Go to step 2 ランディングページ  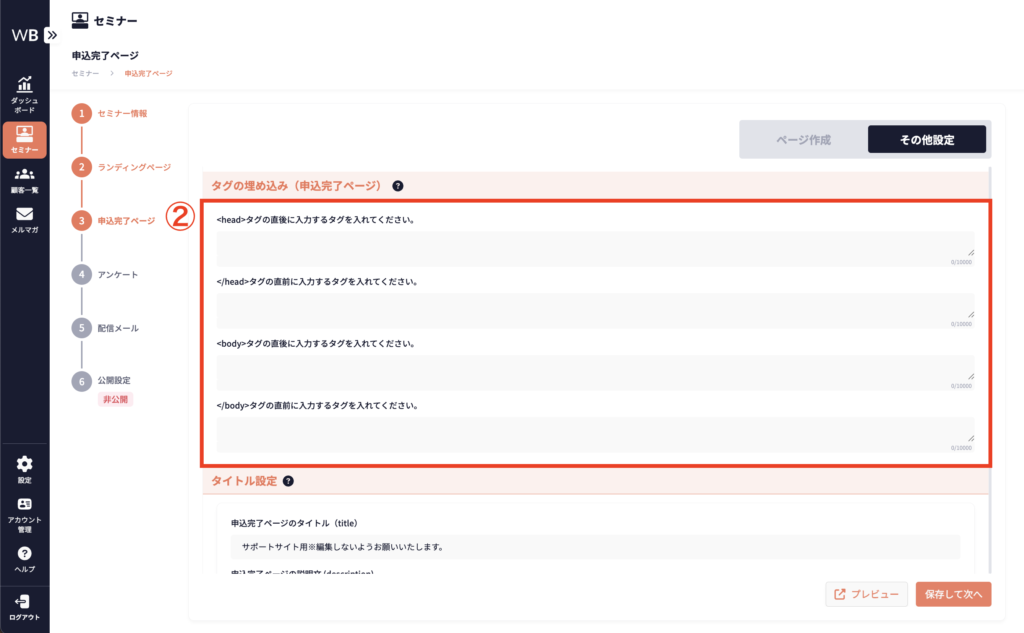(134, 167)
